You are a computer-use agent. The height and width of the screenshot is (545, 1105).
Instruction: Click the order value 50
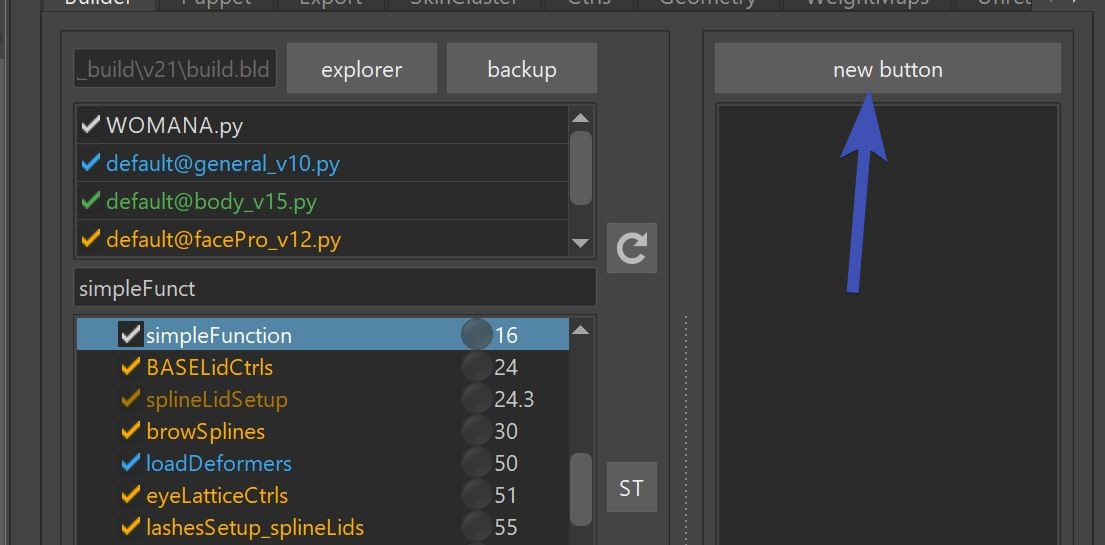506,463
